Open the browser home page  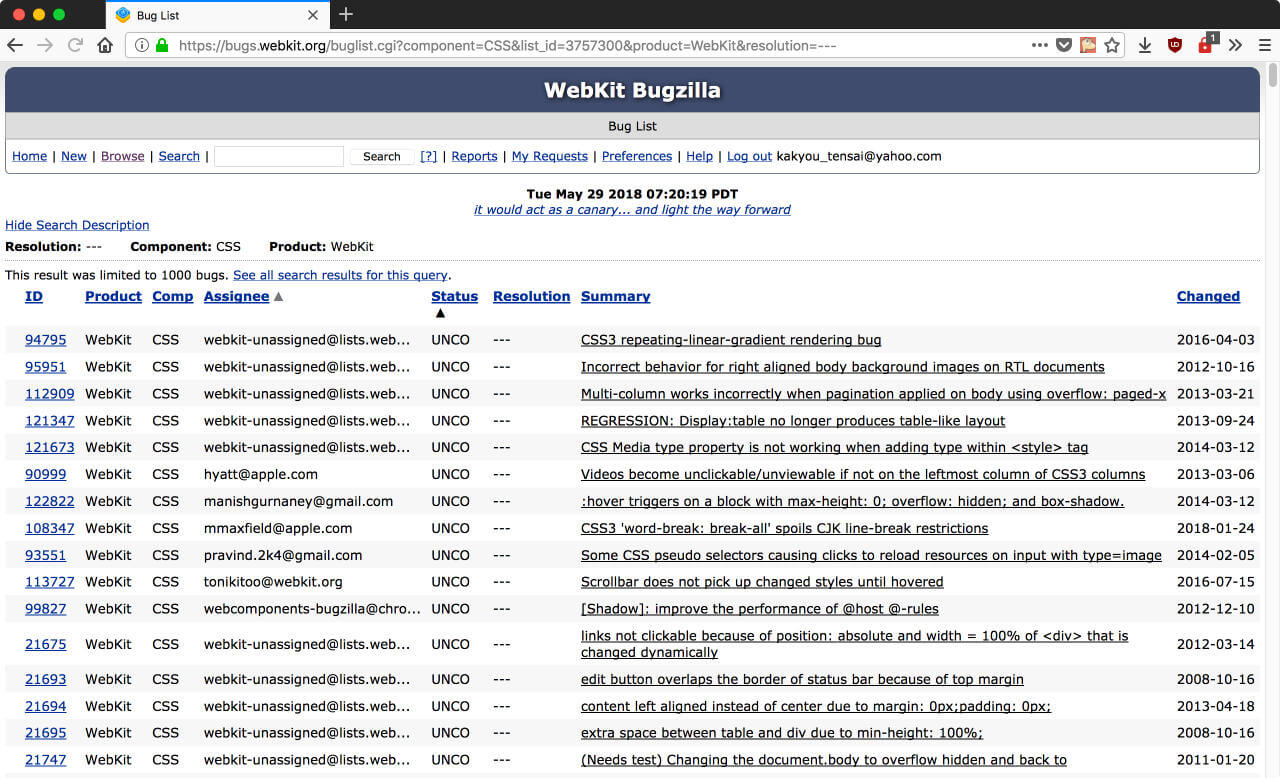104,45
